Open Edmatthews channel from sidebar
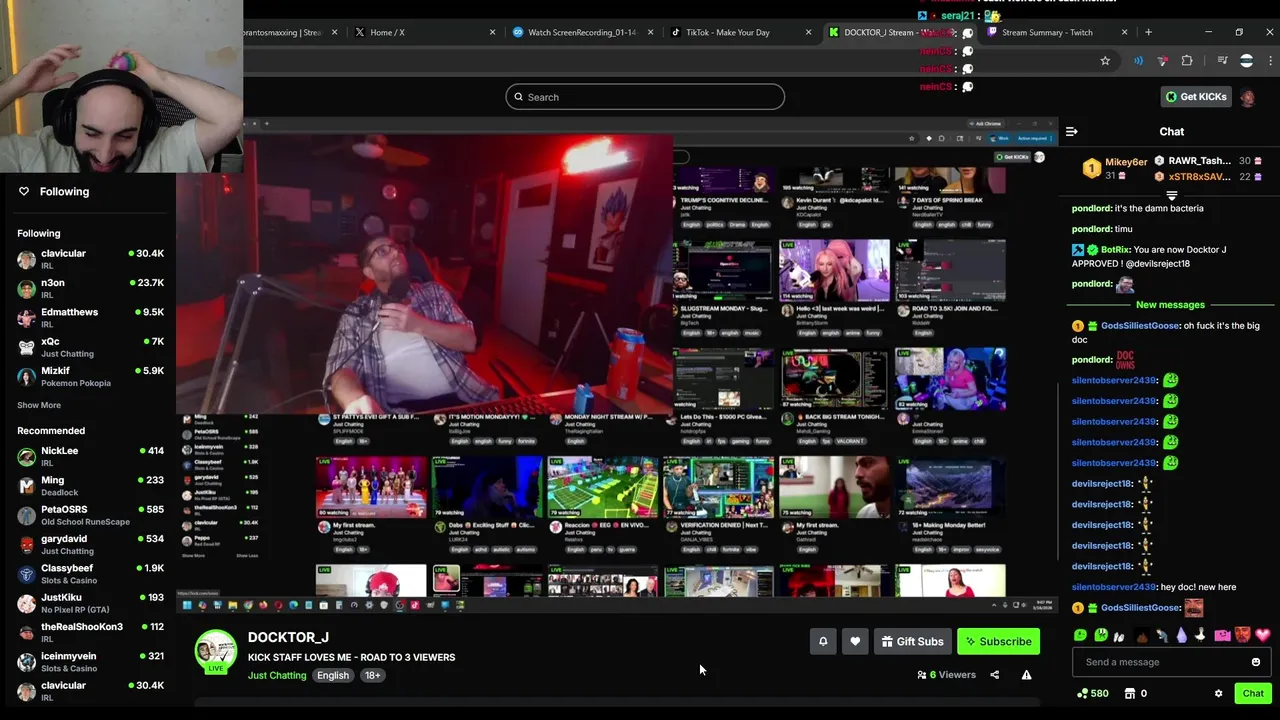This screenshot has height=720, width=1280. click(90, 317)
